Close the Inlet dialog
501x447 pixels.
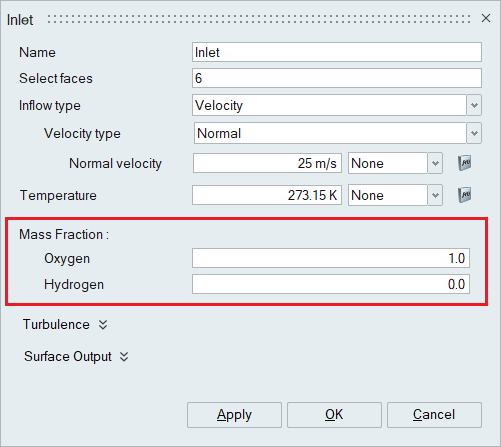pos(486,18)
